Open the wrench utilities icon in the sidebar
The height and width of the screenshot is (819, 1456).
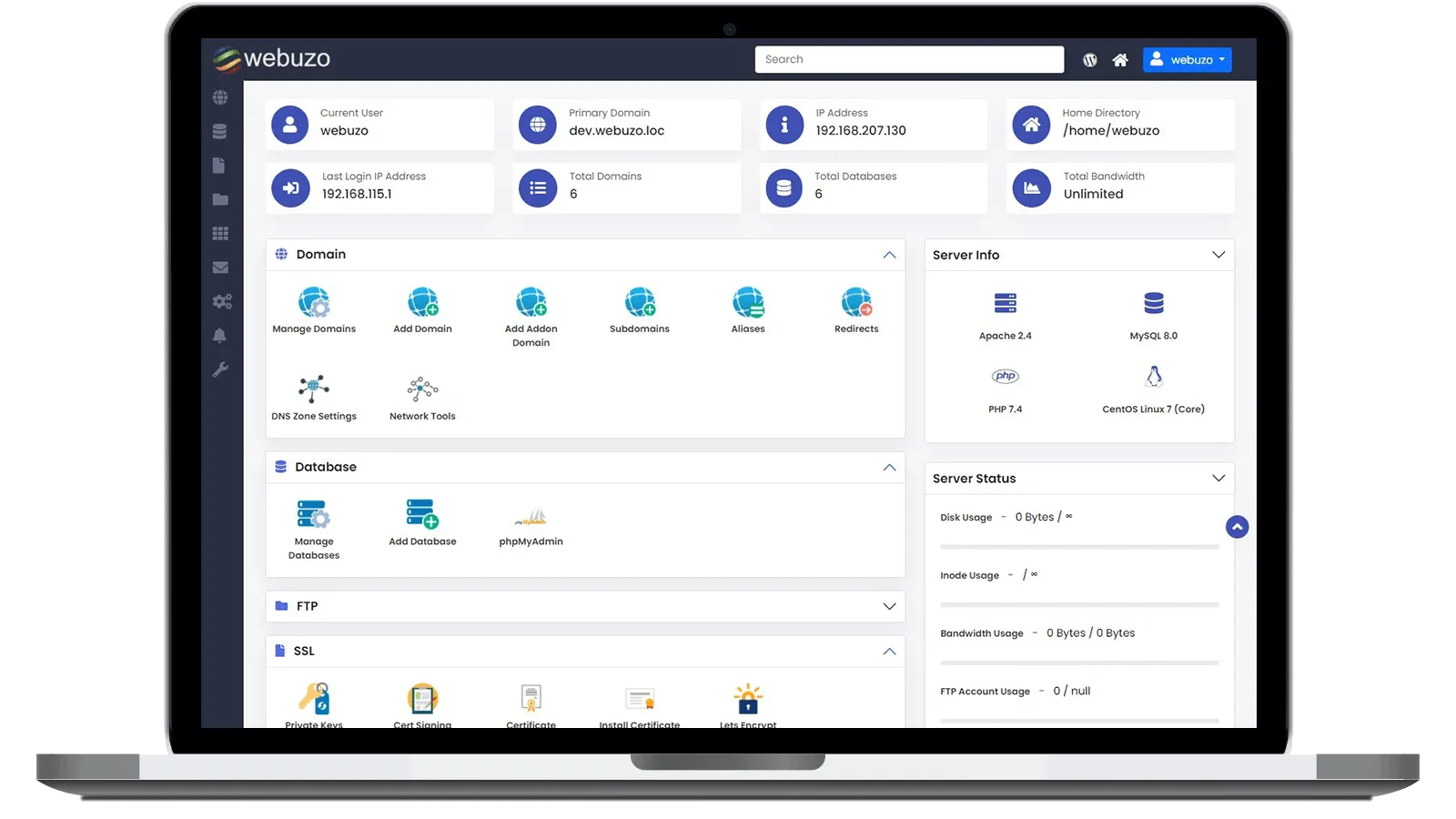[219, 369]
